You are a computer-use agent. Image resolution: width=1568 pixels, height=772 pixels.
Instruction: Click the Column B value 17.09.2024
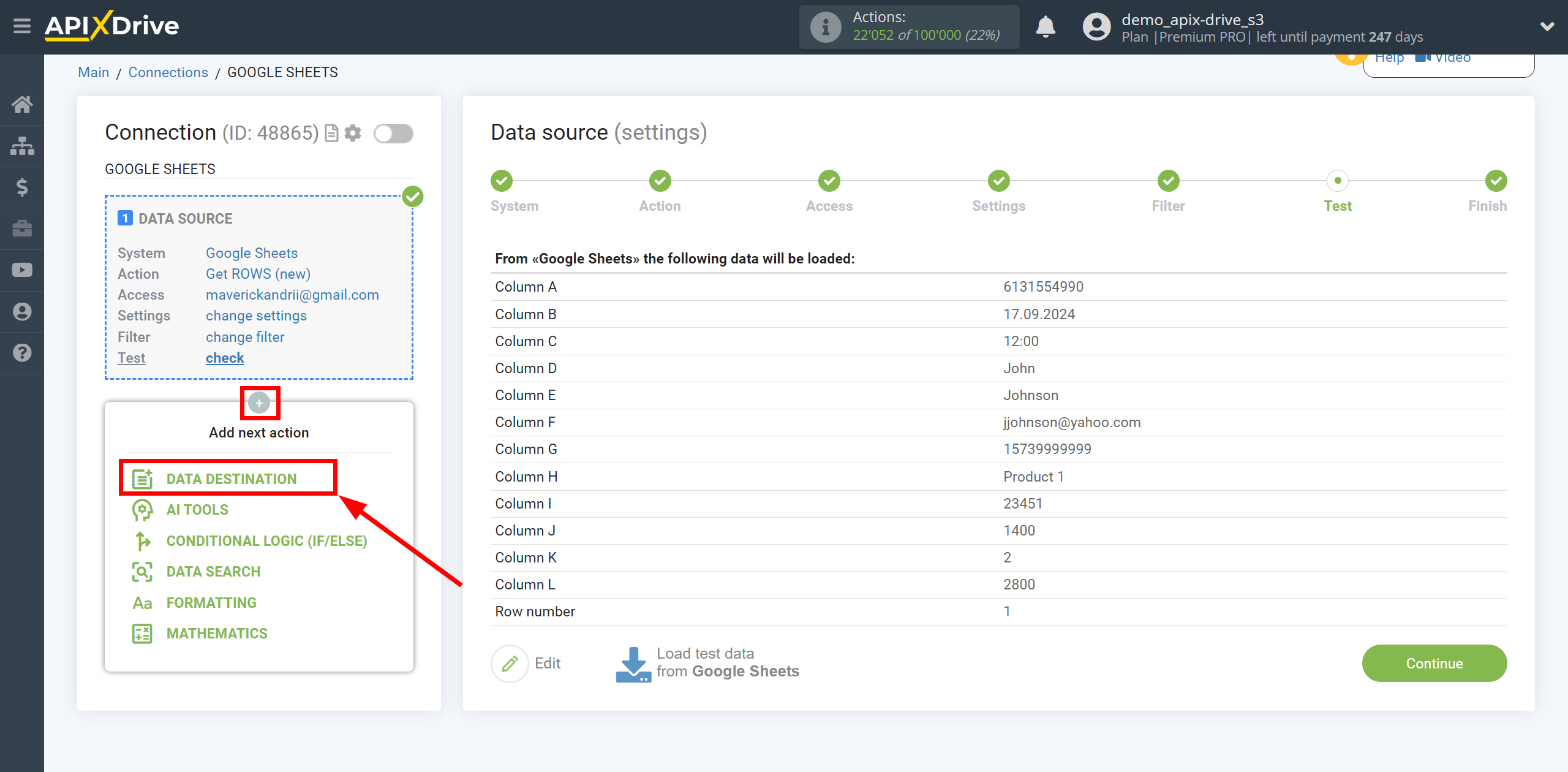click(x=1039, y=314)
